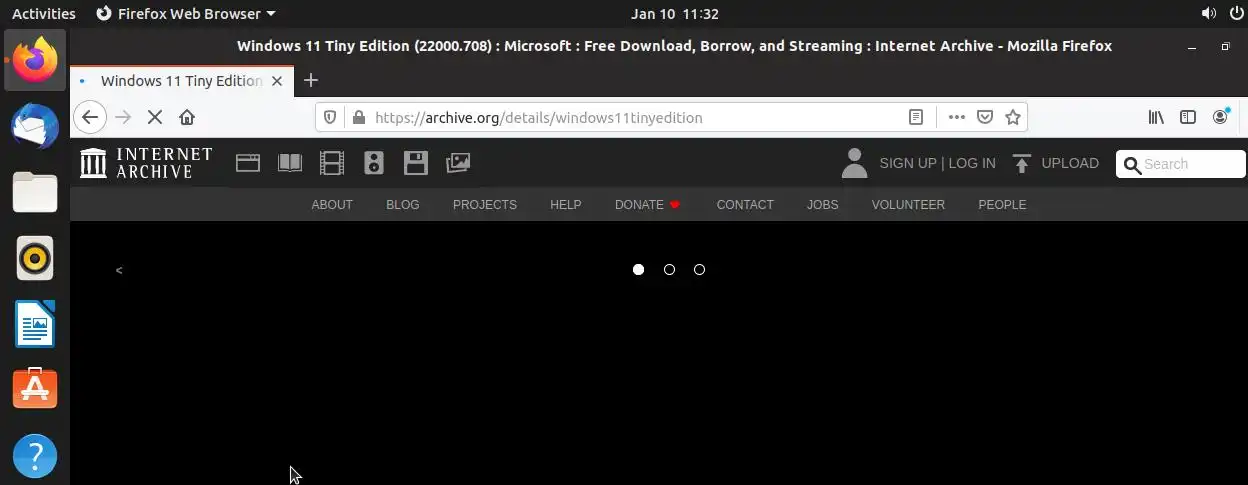This screenshot has height=485, width=1248.
Task: Open Help from the dock
Action: [35, 456]
